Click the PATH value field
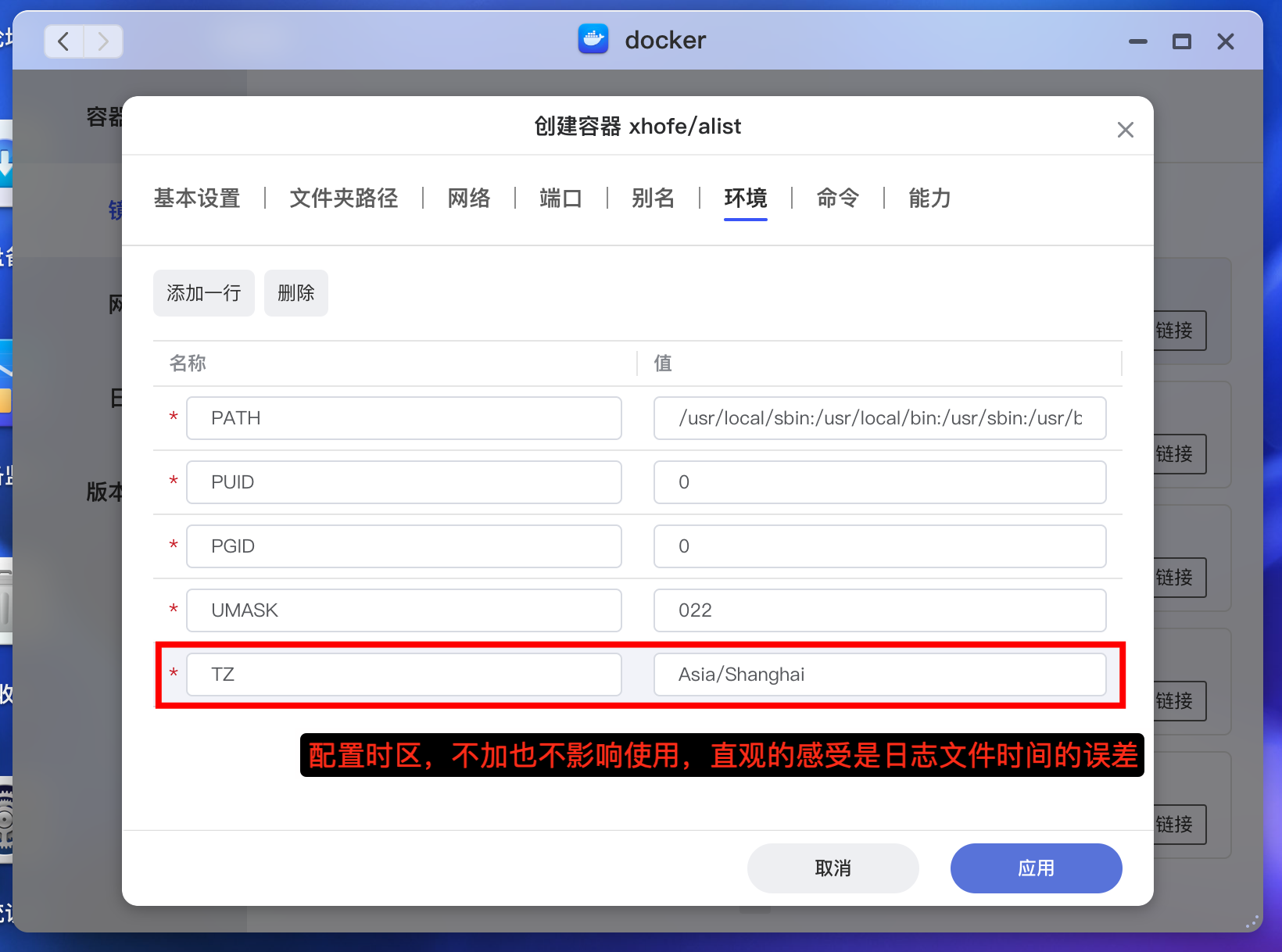Screen dimensions: 1282x952 click(x=880, y=418)
